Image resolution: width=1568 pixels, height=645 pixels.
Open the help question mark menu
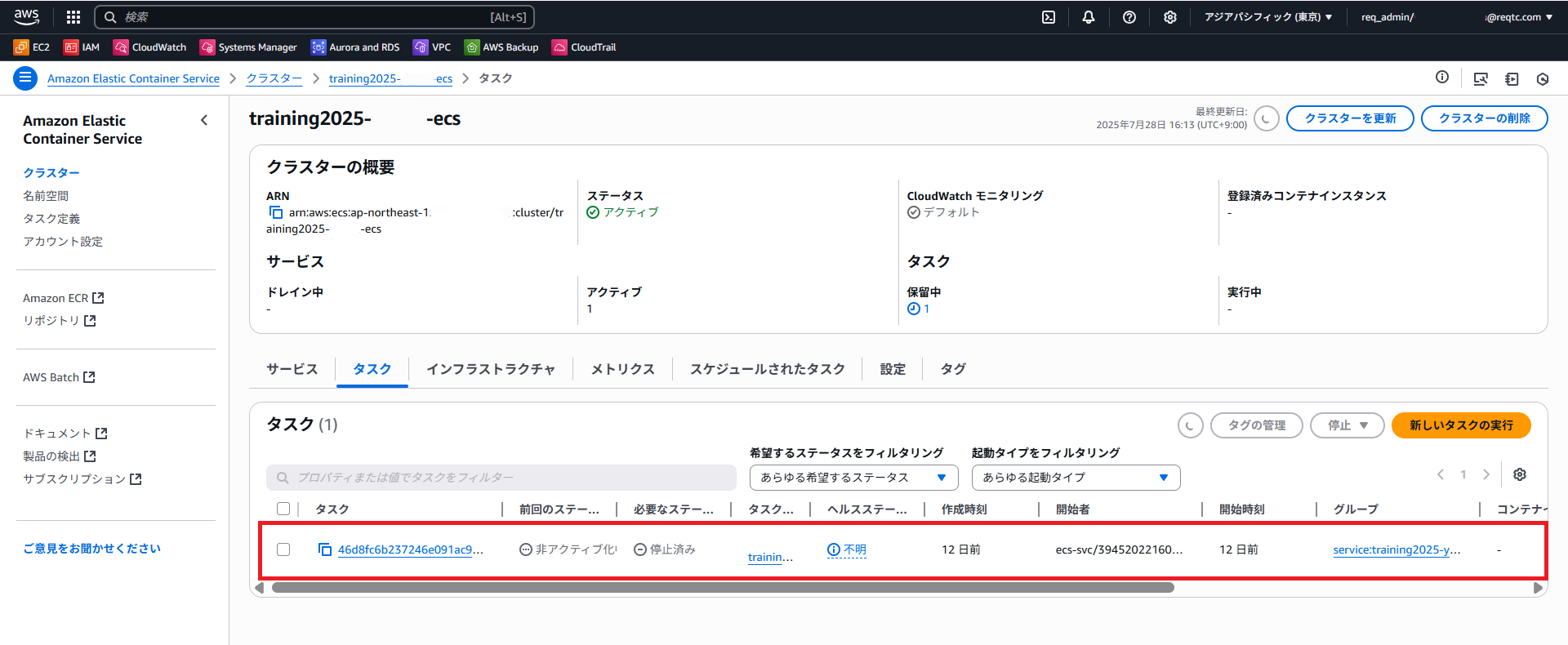(1129, 17)
